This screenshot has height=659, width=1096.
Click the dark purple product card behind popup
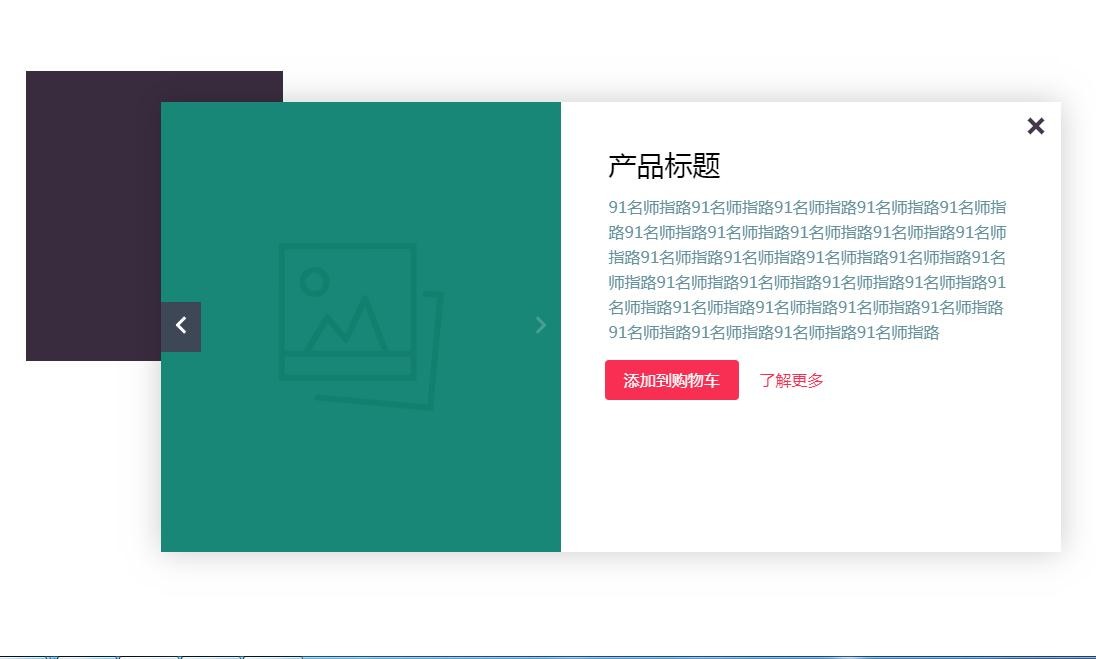coord(93,215)
